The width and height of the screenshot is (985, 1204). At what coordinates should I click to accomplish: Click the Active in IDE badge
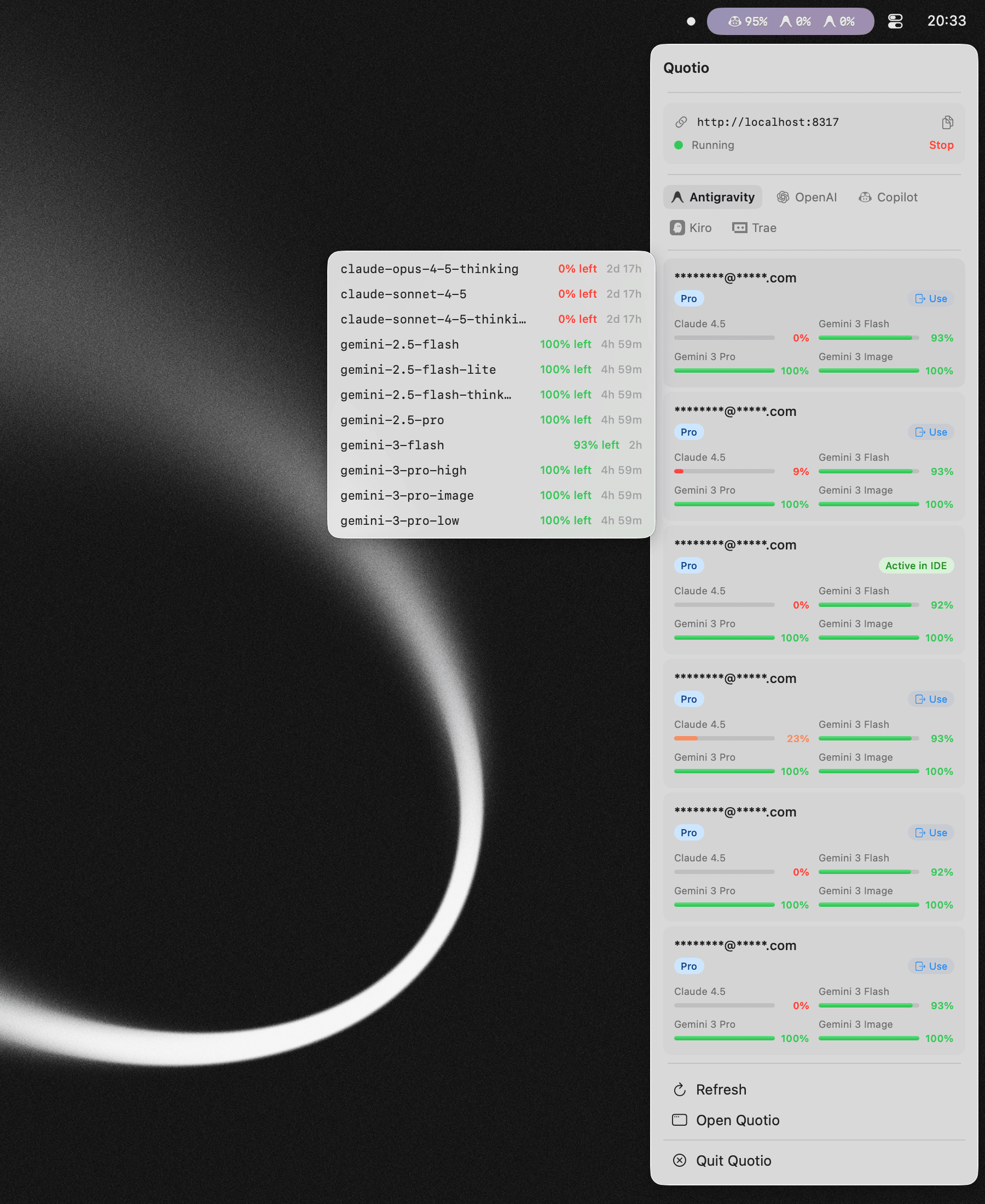916,565
